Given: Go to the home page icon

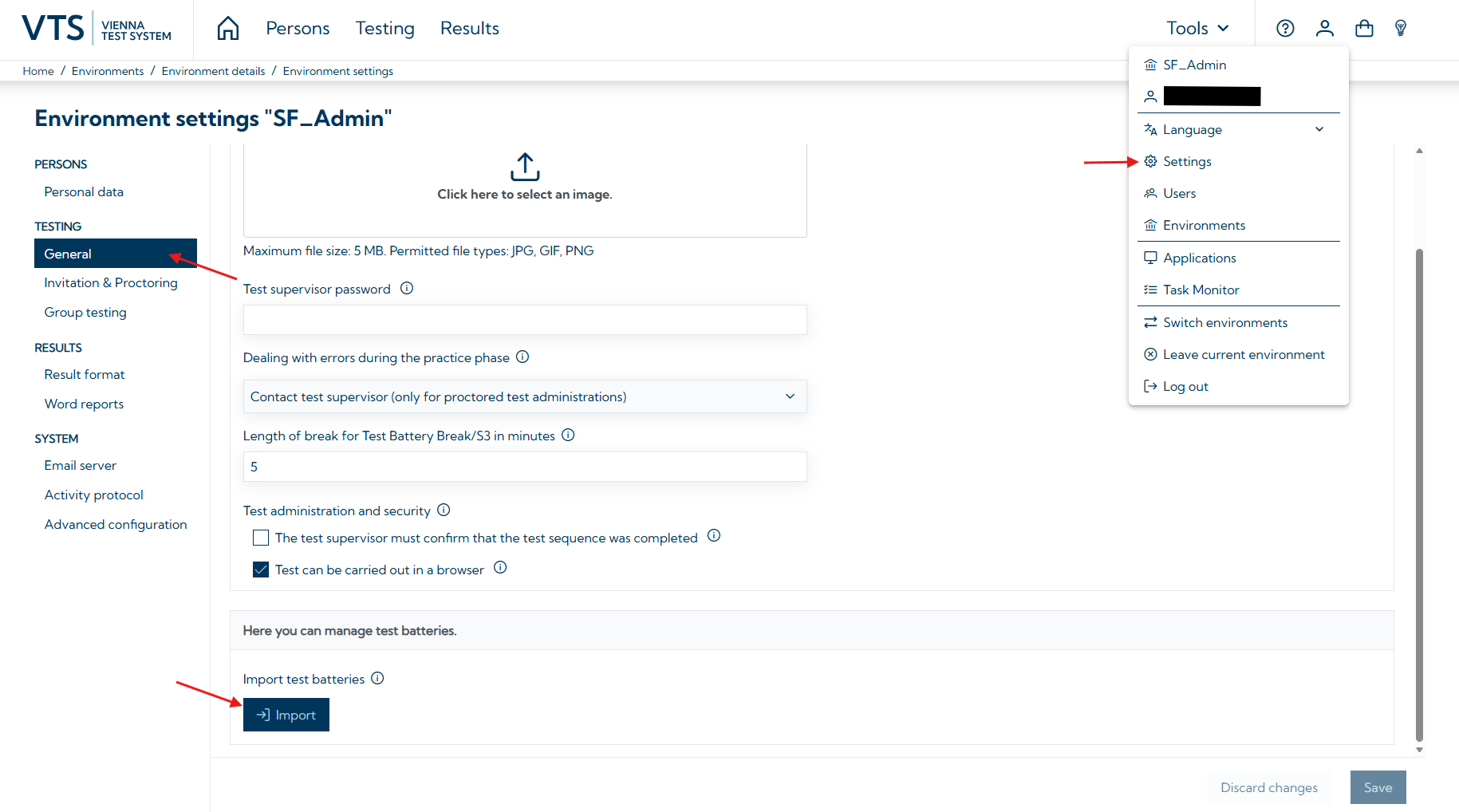Looking at the screenshot, I should 228,29.
